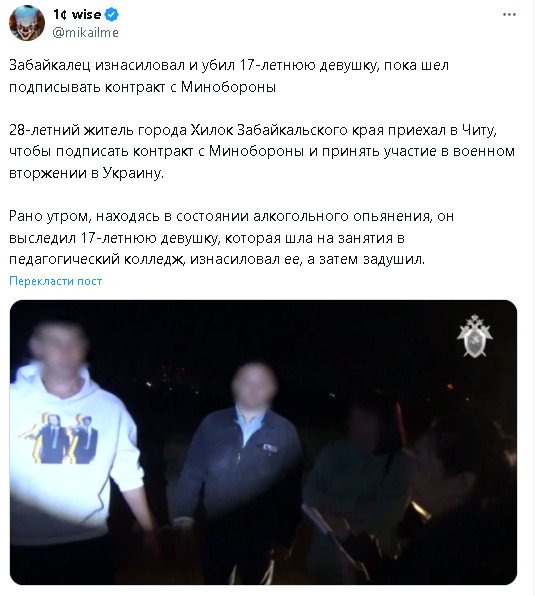Click the emblem watermark in the image
The height and width of the screenshot is (596, 544).
(475, 336)
